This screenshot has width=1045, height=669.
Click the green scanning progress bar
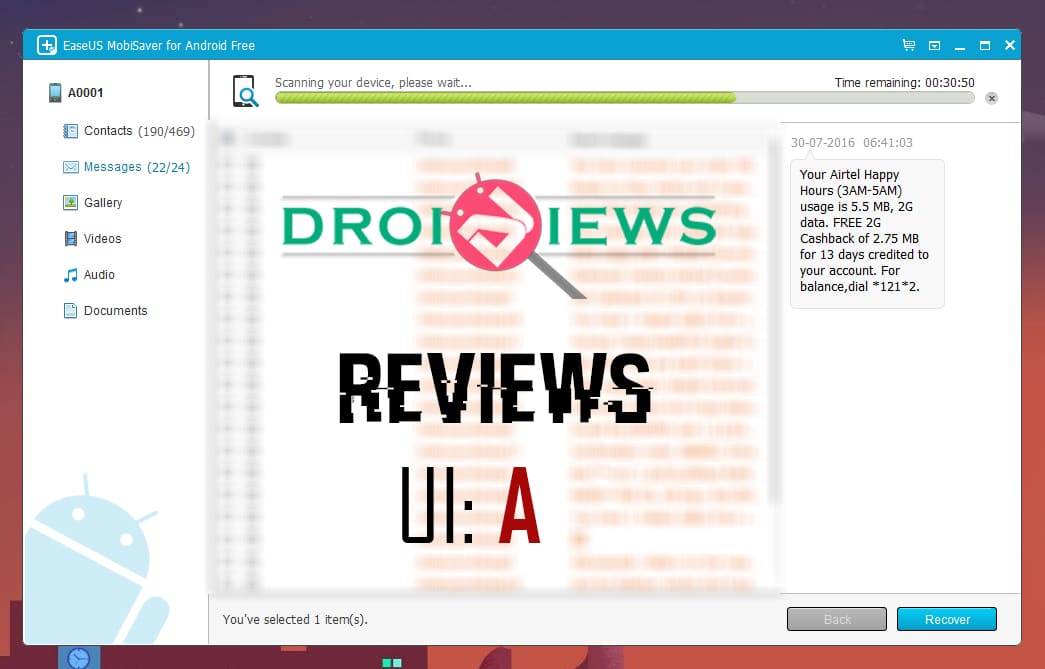coord(624,98)
